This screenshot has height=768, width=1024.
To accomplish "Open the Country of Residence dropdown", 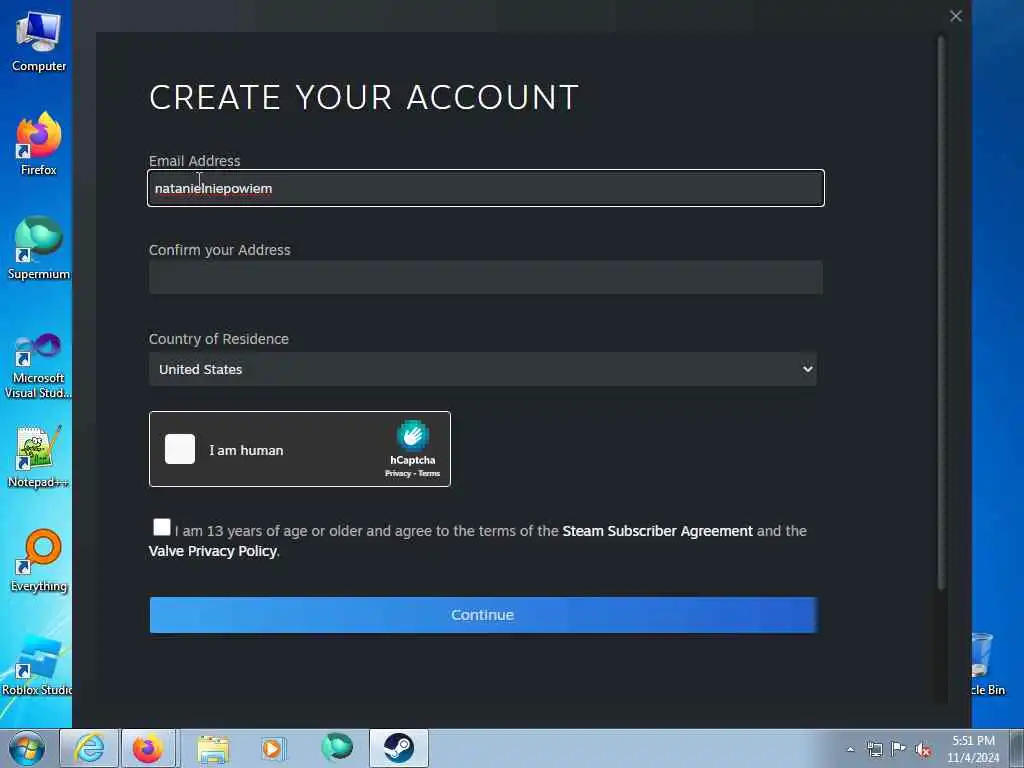I will tap(483, 369).
